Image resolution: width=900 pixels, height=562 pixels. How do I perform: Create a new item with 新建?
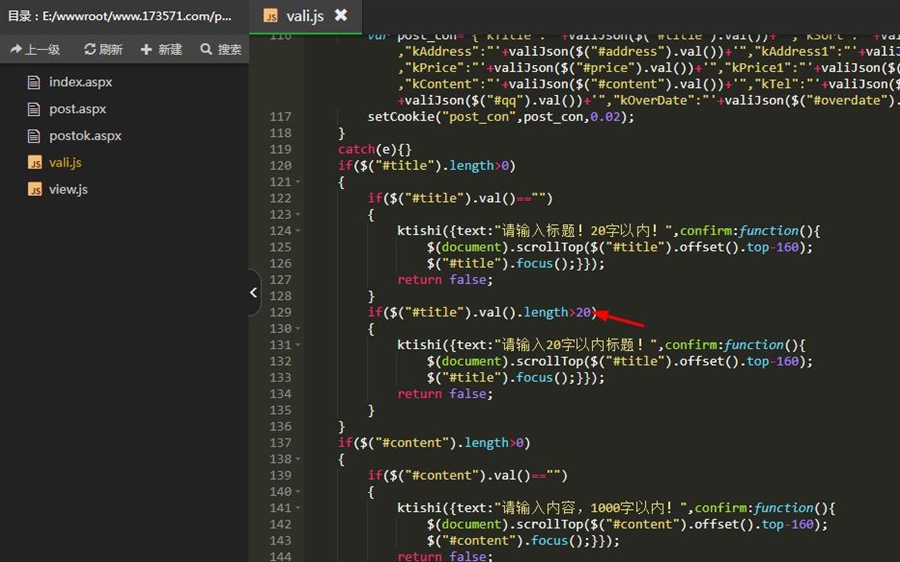[161, 49]
